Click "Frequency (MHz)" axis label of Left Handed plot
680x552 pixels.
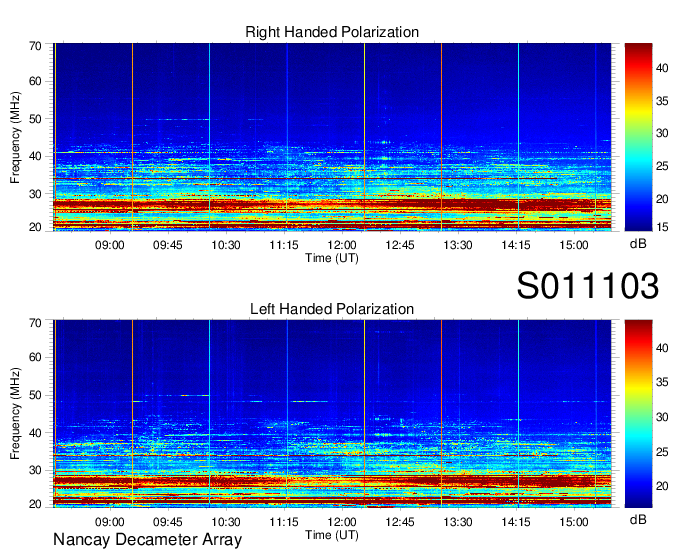pos(15,414)
